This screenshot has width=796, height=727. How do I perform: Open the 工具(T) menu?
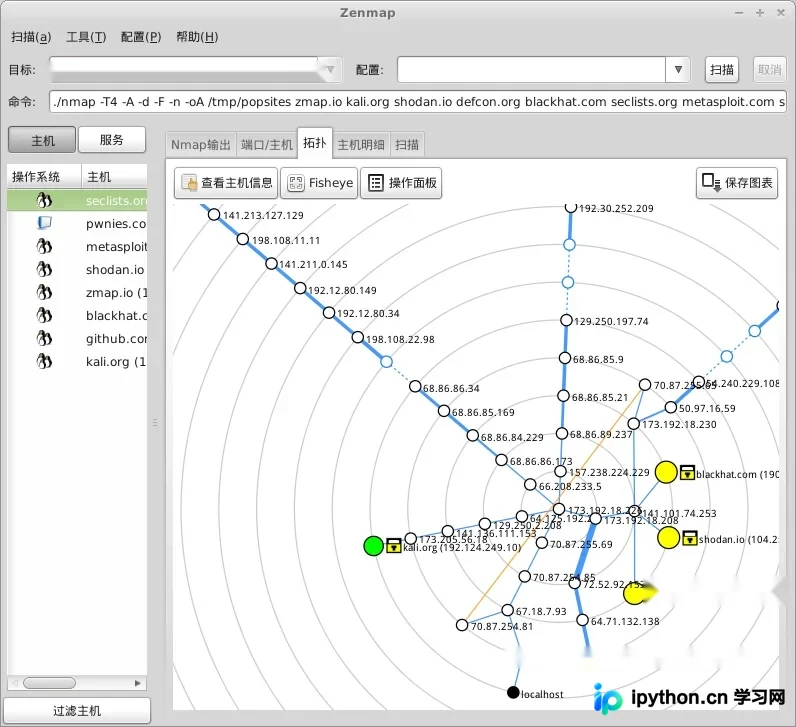(86, 37)
